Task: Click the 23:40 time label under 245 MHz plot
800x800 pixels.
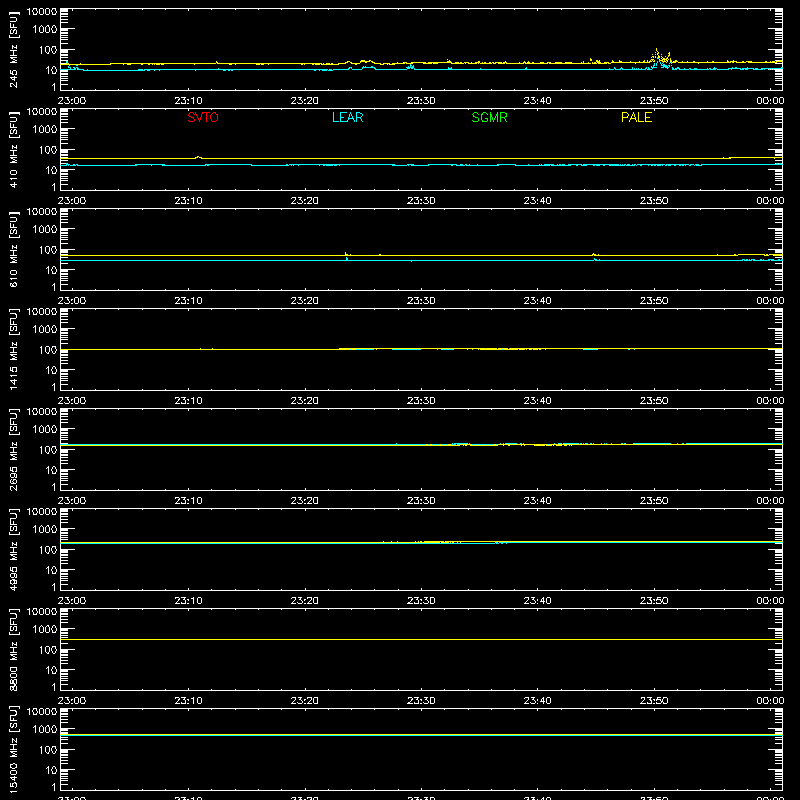Action: point(537,101)
